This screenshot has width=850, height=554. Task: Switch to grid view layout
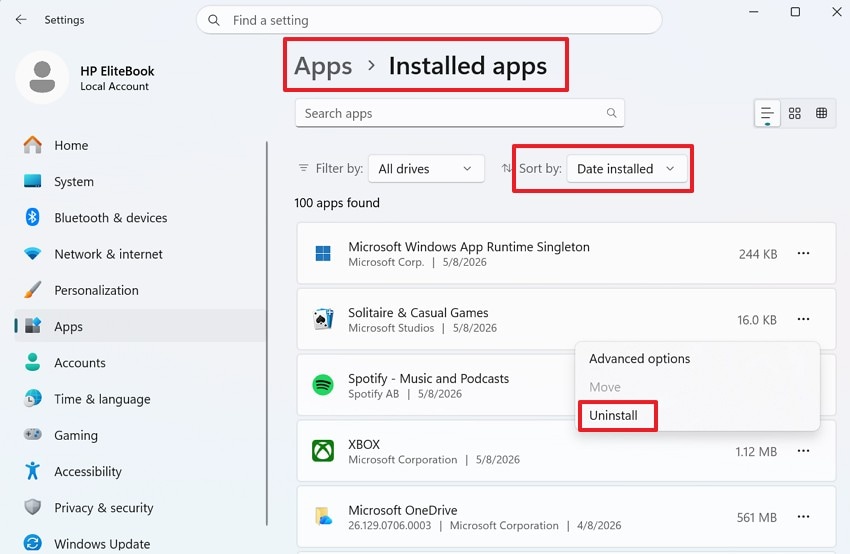[795, 113]
